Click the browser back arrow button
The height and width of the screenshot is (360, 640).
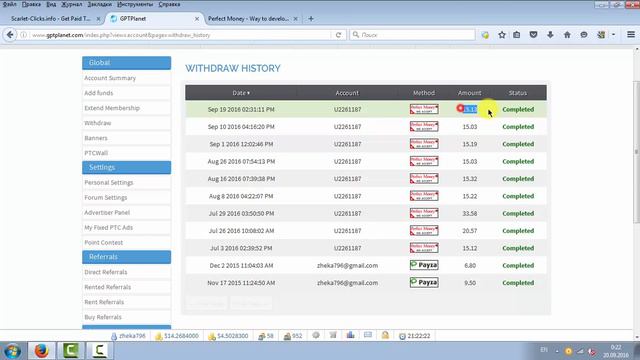[x=10, y=35]
